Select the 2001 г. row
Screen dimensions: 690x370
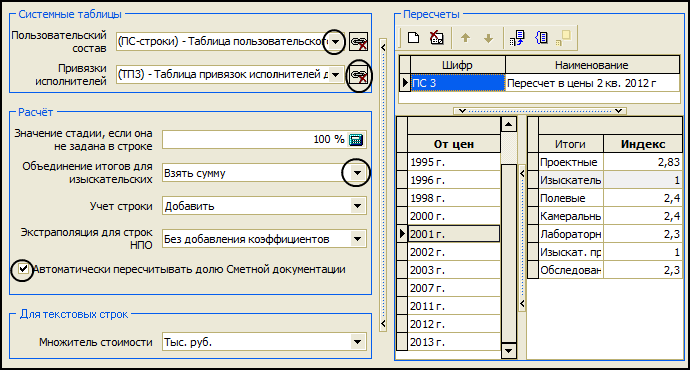(x=454, y=234)
